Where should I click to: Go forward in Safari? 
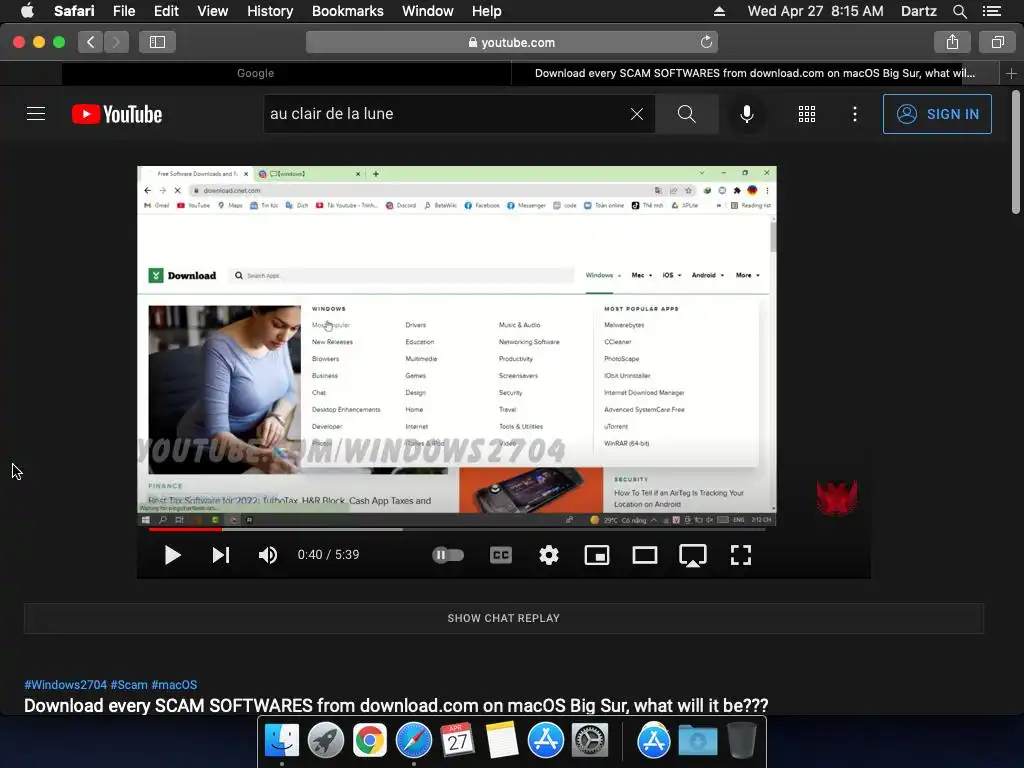[116, 42]
